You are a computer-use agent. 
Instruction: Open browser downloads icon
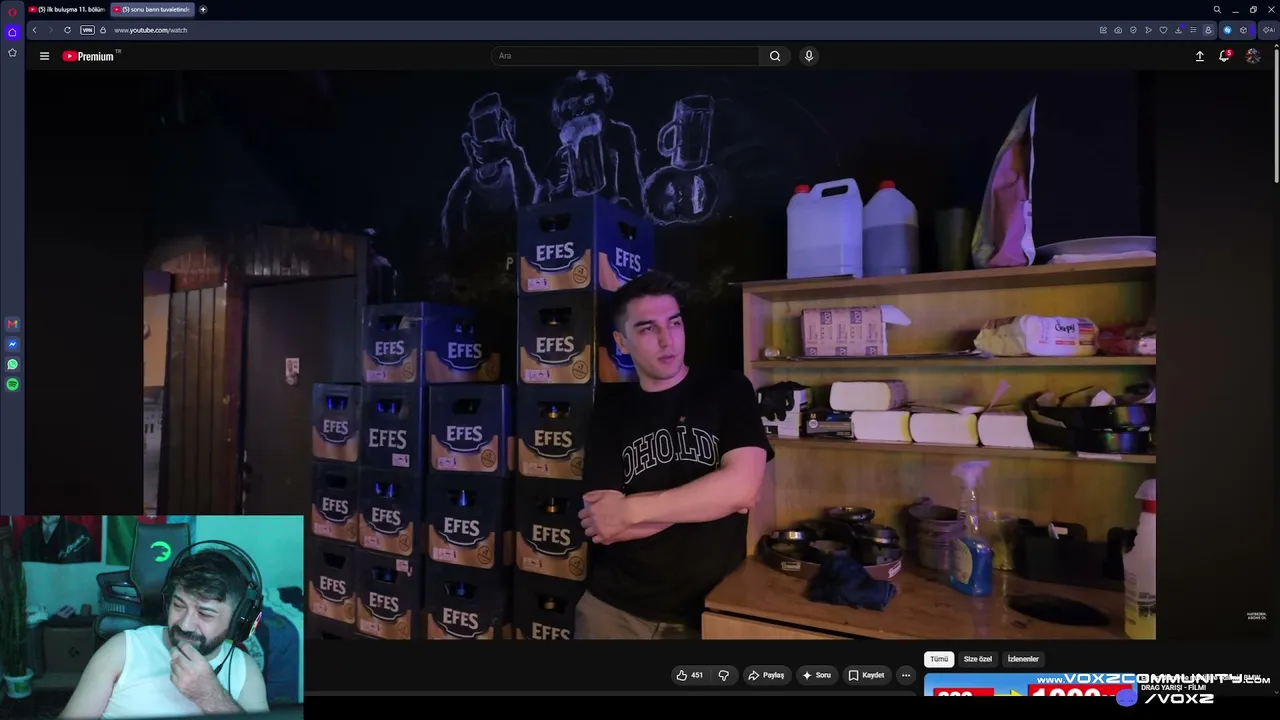(1178, 30)
